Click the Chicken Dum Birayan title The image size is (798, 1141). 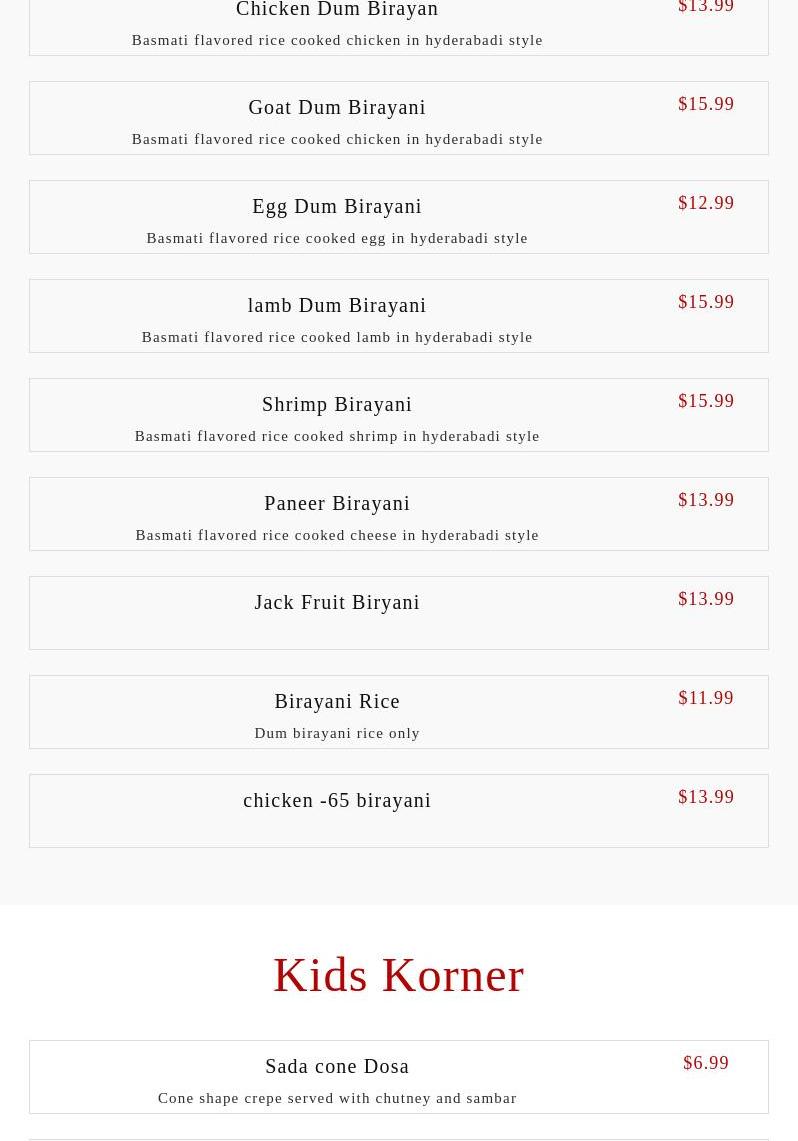[x=337, y=10]
